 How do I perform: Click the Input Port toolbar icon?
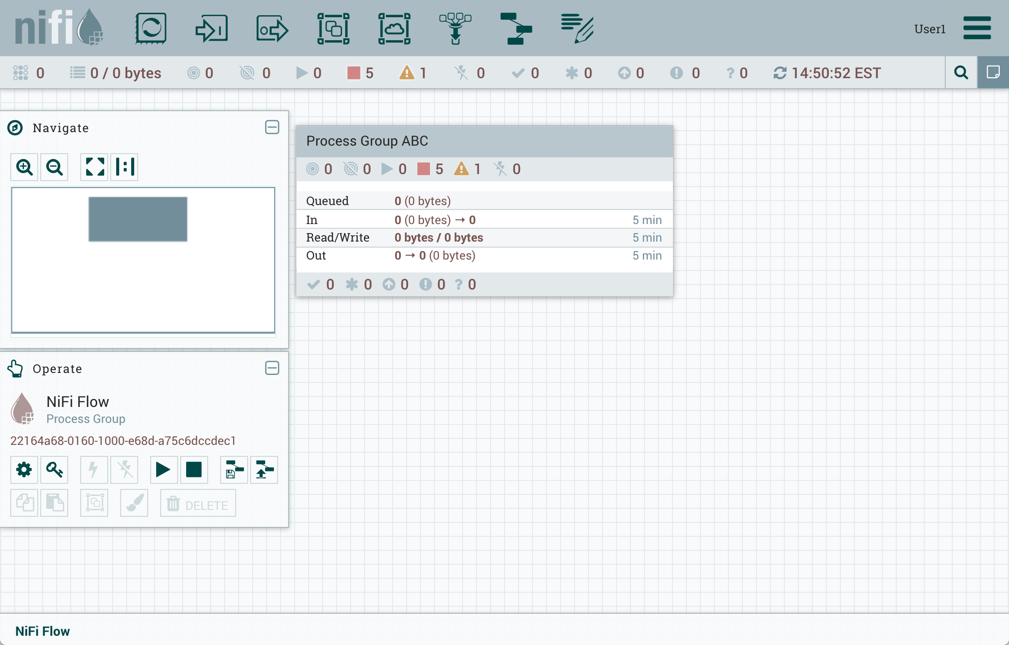[211, 28]
